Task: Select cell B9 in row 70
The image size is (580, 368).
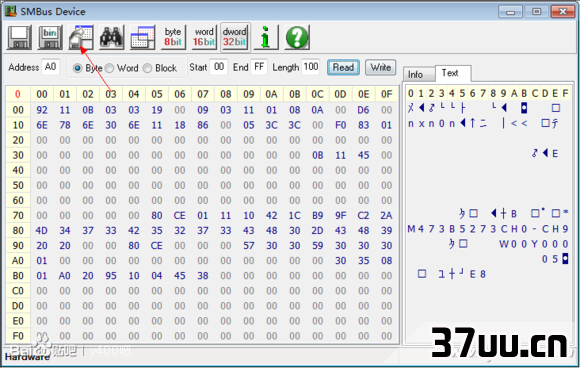Action: tap(317, 215)
